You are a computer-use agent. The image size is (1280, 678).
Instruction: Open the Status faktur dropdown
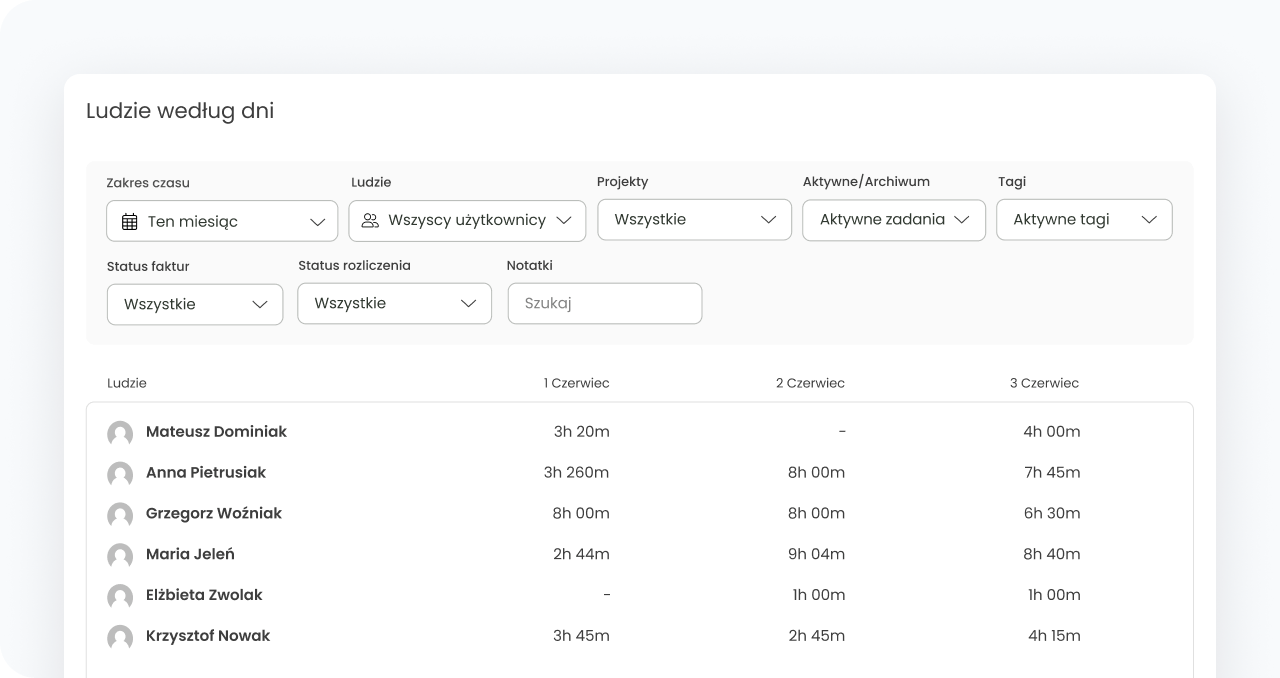[x=195, y=304]
